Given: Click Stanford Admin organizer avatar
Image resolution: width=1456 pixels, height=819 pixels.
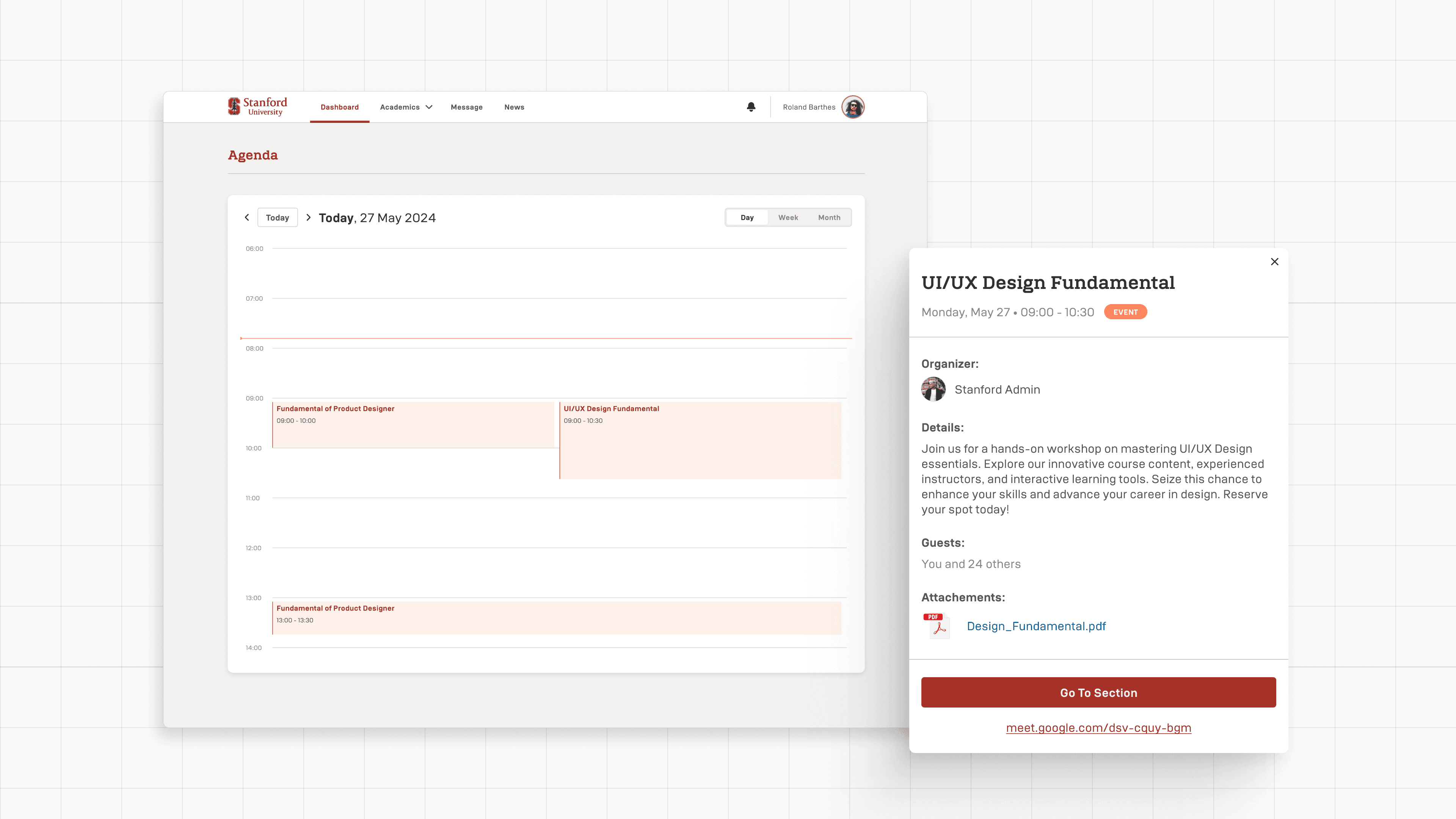Looking at the screenshot, I should coord(933,389).
